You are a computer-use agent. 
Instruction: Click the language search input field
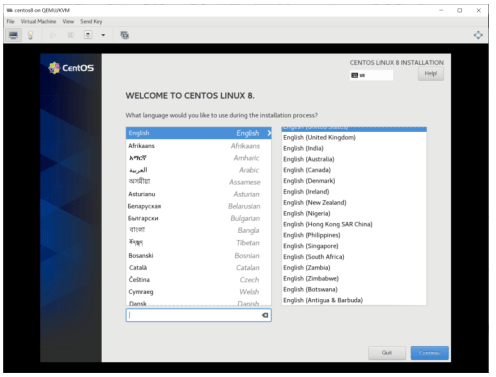point(199,315)
